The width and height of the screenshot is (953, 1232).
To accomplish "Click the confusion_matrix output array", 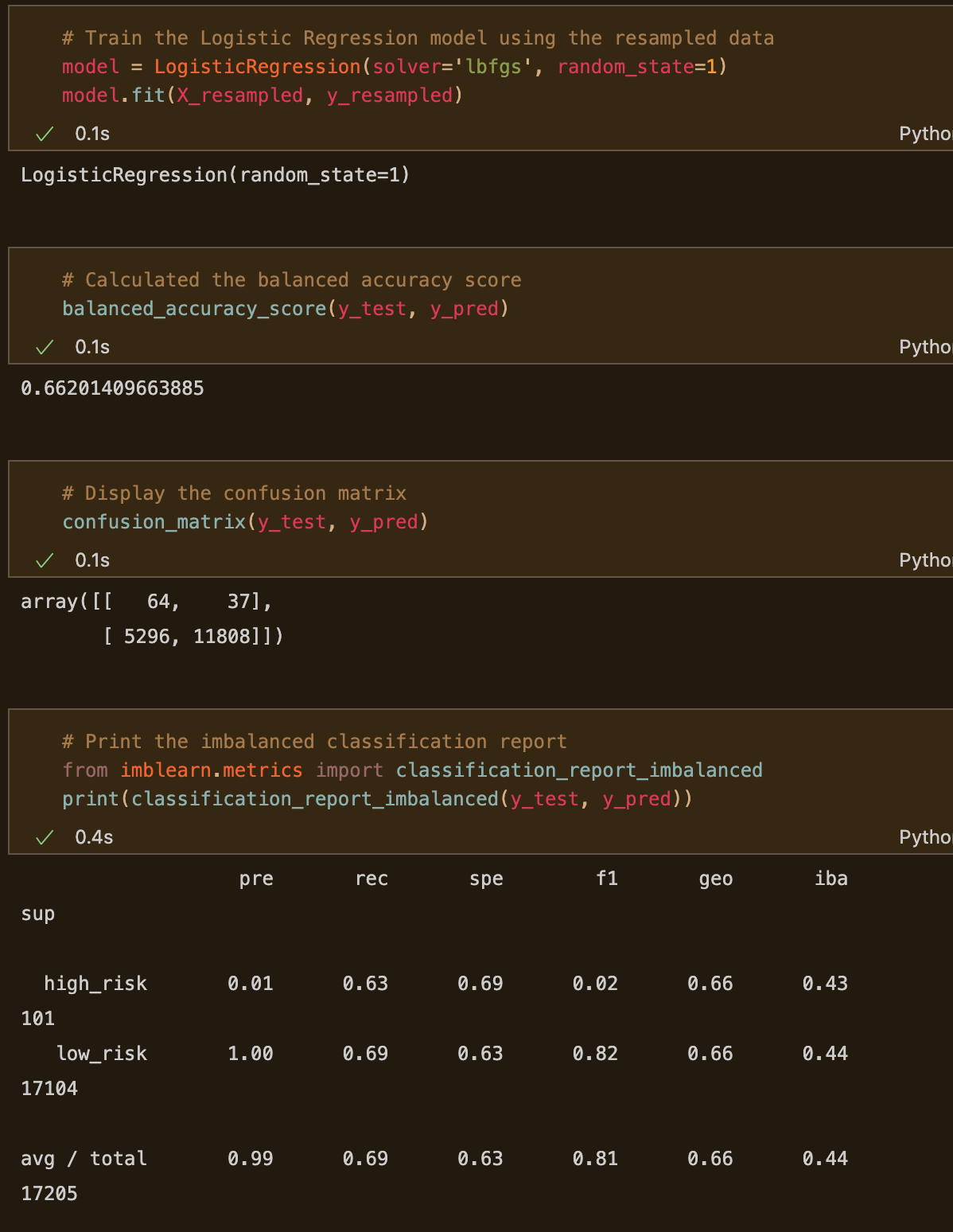I will click(x=147, y=618).
